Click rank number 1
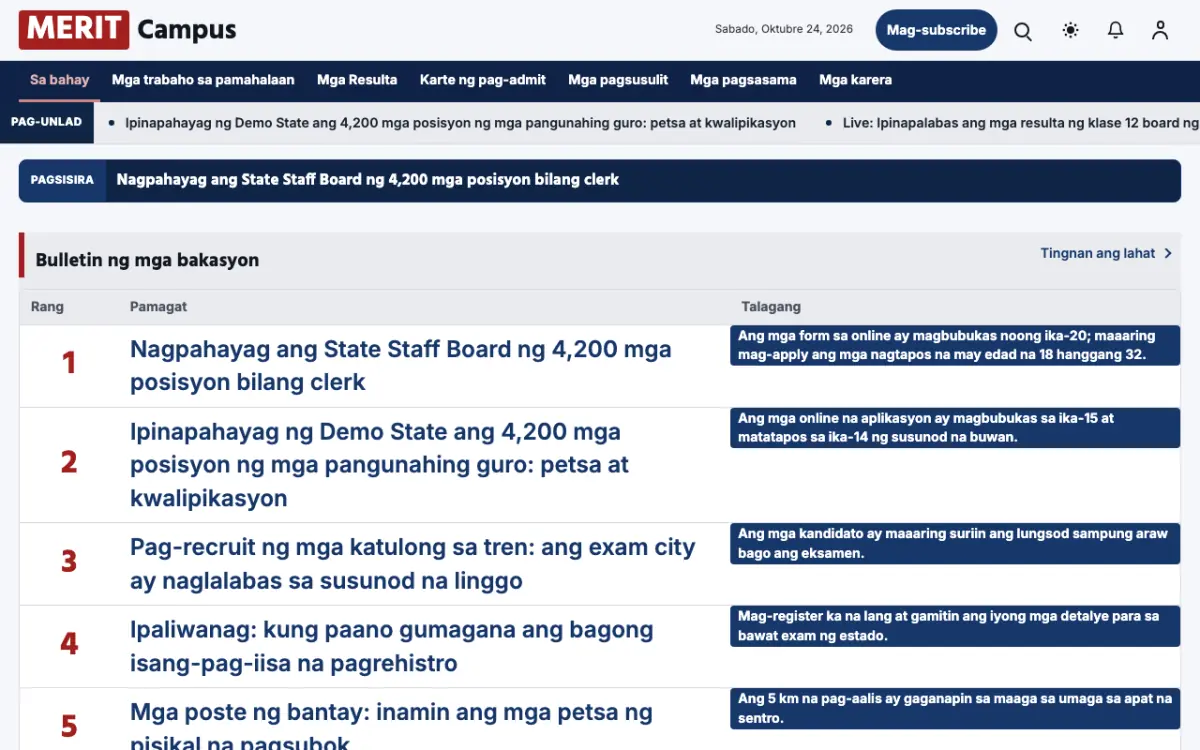Image resolution: width=1200 pixels, height=750 pixels. [69, 362]
